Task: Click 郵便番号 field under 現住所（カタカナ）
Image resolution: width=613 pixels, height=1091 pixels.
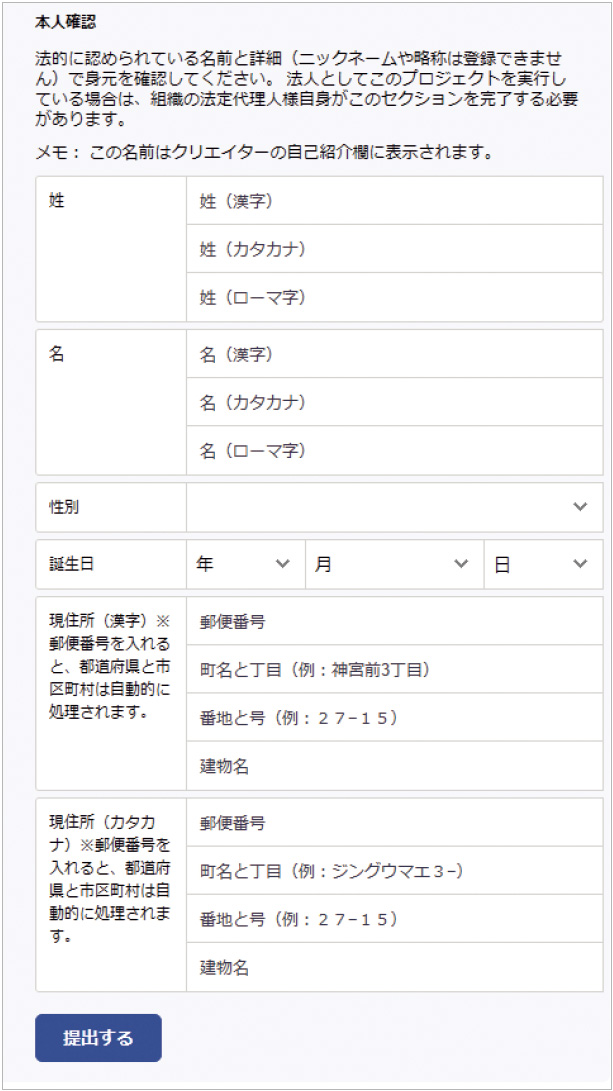Action: [395, 823]
